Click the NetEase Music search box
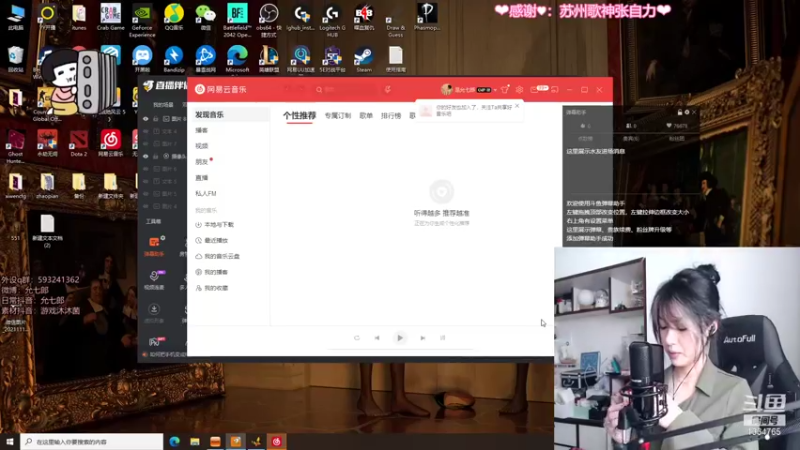 pyautogui.click(x=347, y=89)
